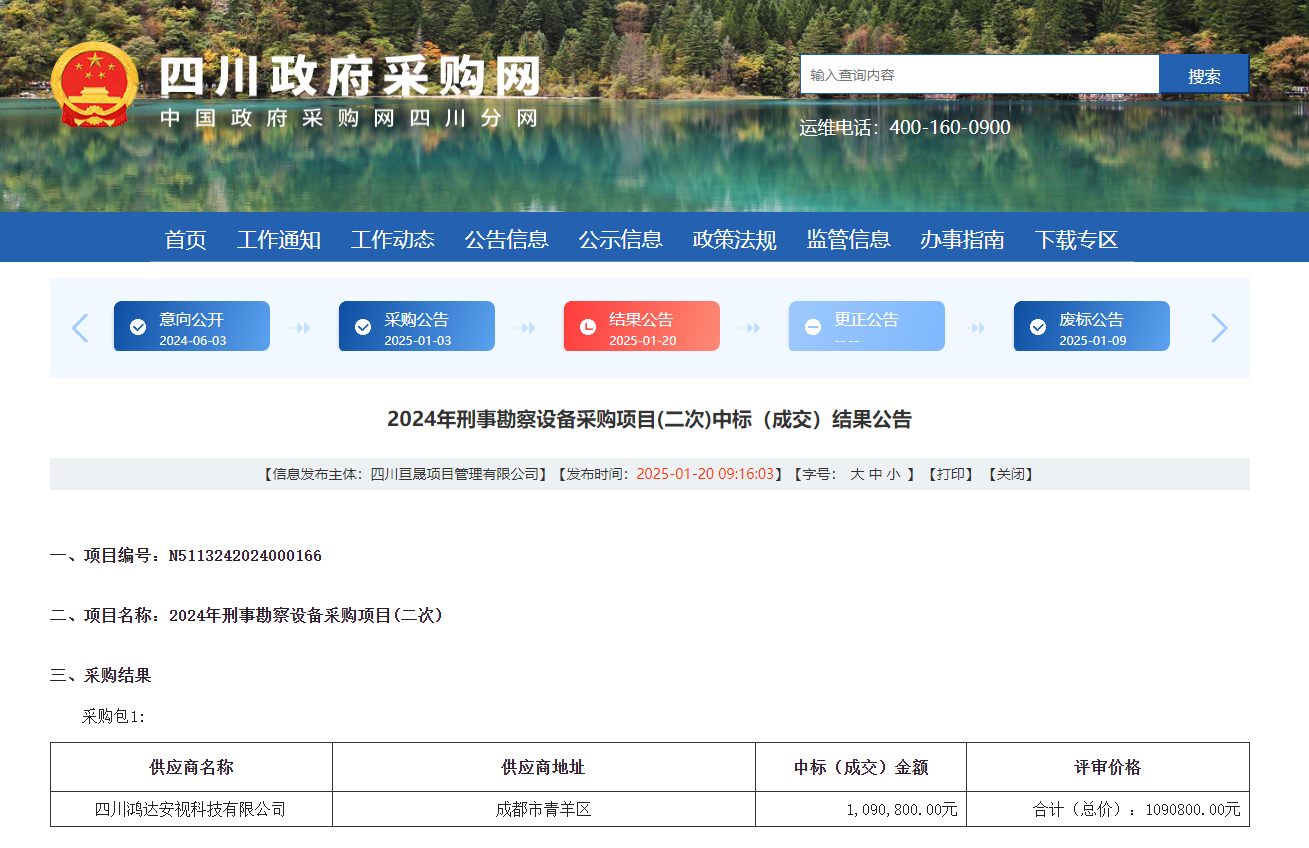Set font size to 小 (small)
Image resolution: width=1309 pixels, height=848 pixels.
click(892, 474)
